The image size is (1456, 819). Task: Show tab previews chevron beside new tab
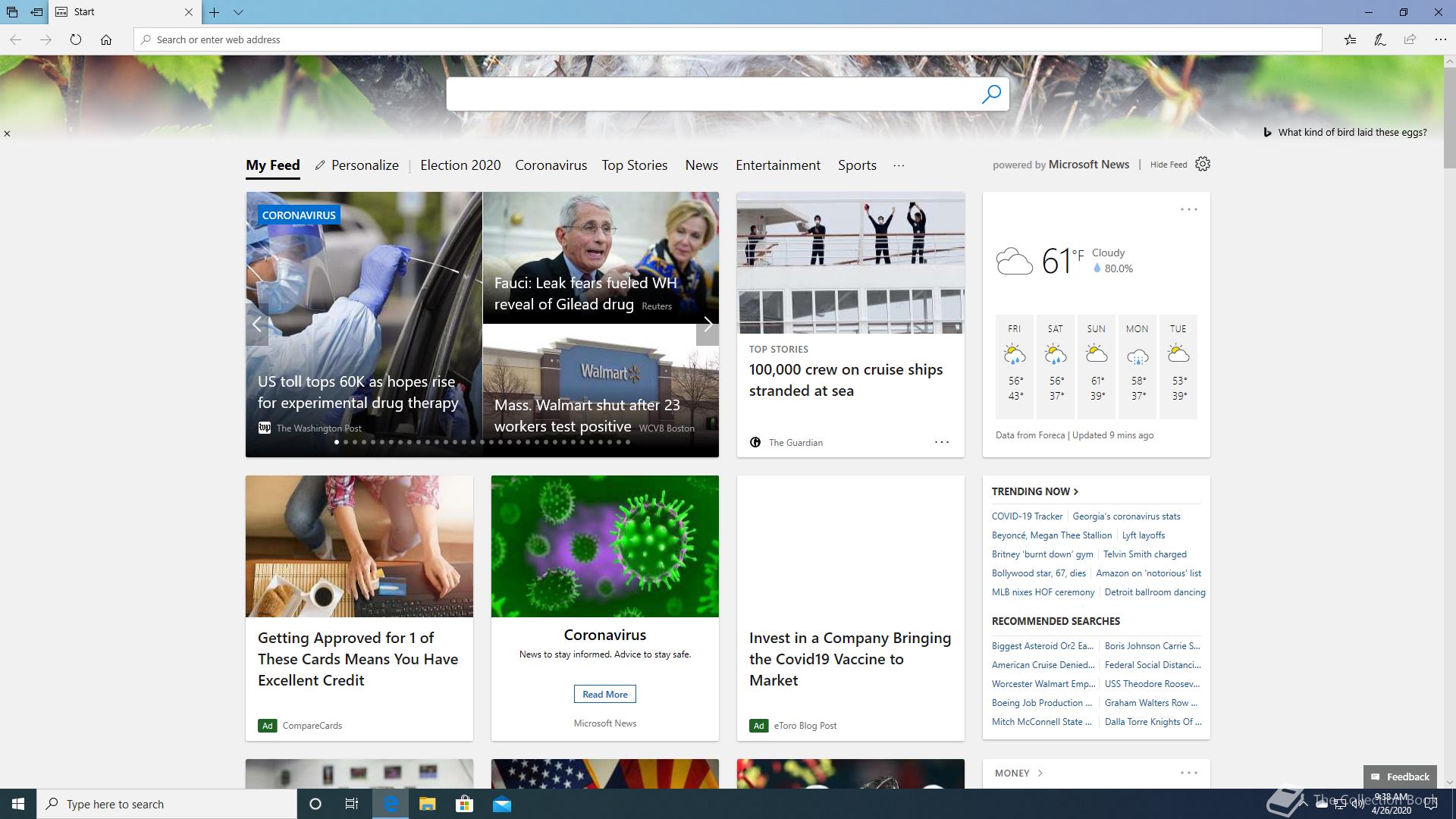click(238, 12)
